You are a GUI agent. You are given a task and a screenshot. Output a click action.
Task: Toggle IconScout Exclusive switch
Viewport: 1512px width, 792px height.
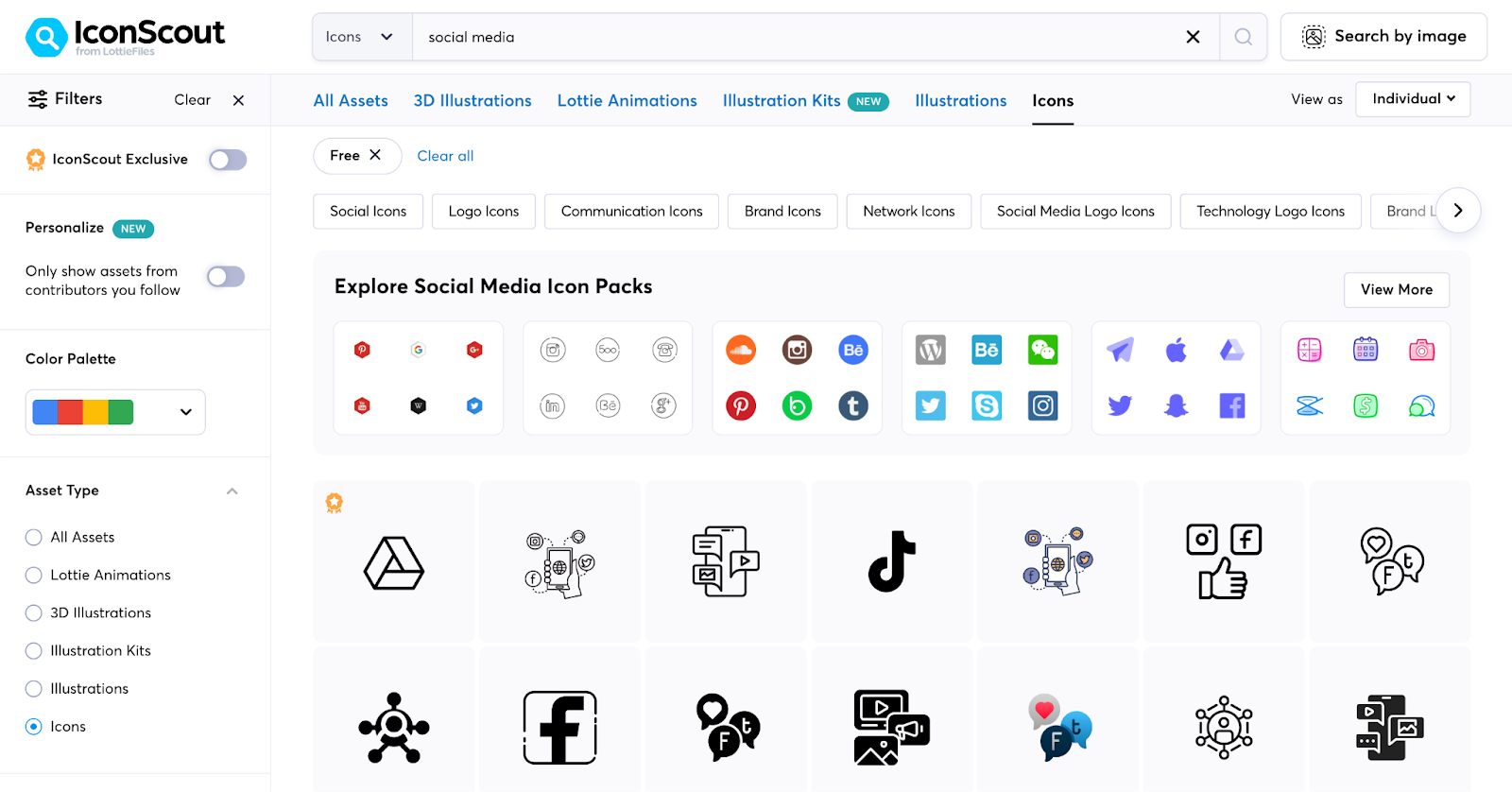tap(228, 160)
